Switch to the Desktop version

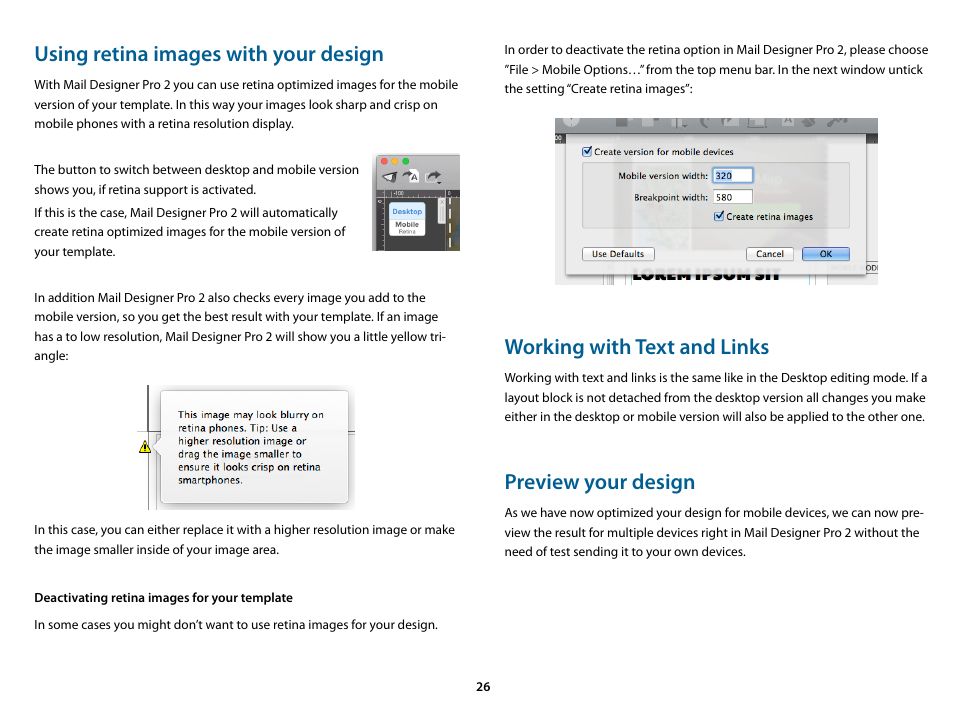tap(407, 211)
